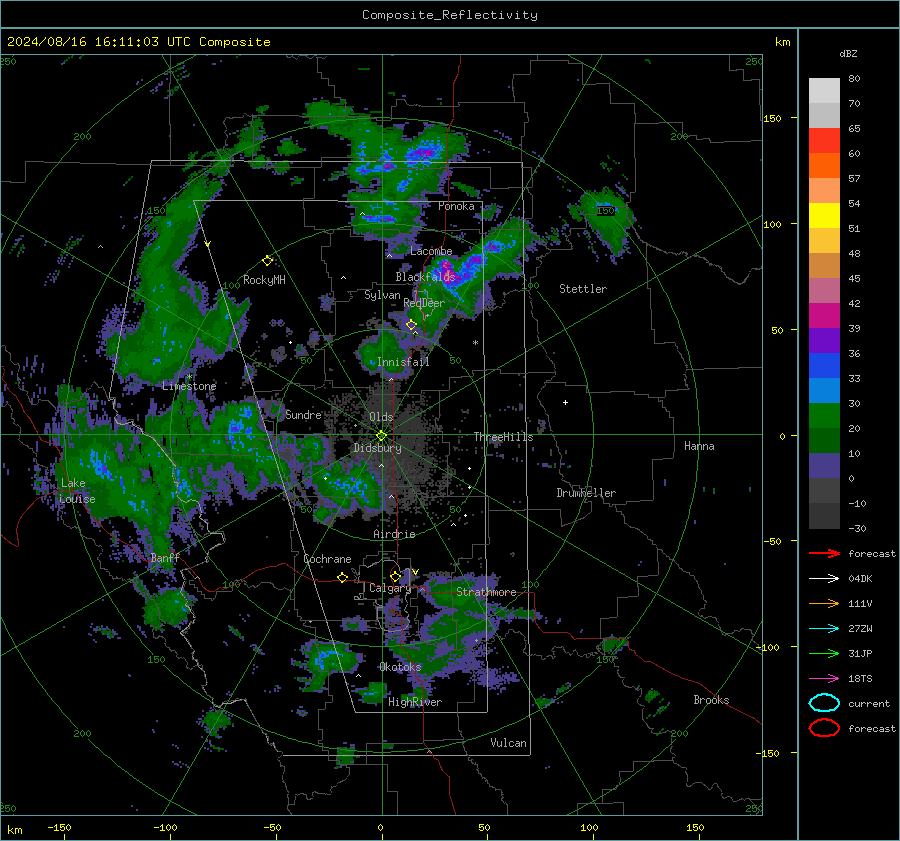Screen dimensions: 900x841
Task: Click the red forecast ellipse icon
Action: [824, 728]
